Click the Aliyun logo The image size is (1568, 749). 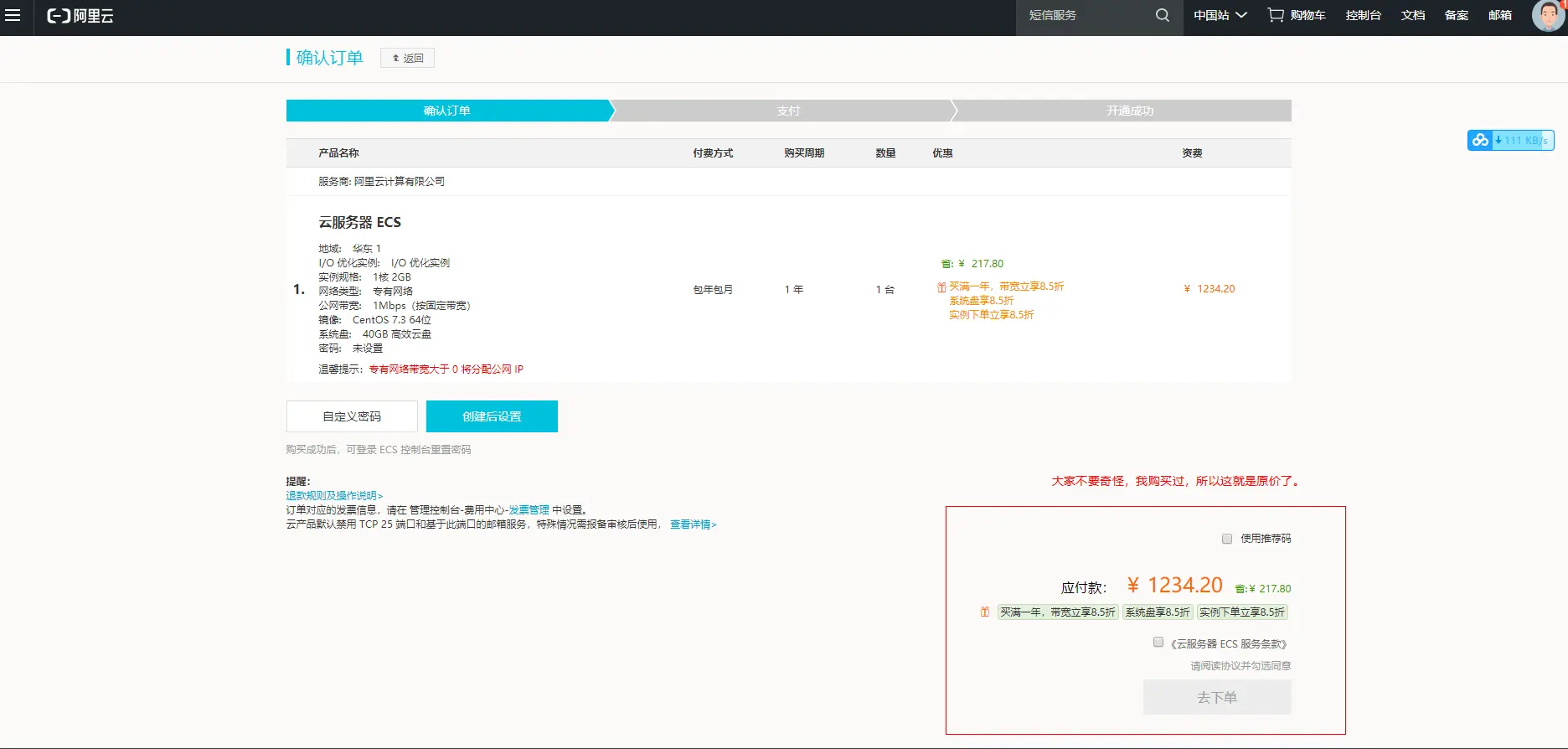[x=80, y=16]
